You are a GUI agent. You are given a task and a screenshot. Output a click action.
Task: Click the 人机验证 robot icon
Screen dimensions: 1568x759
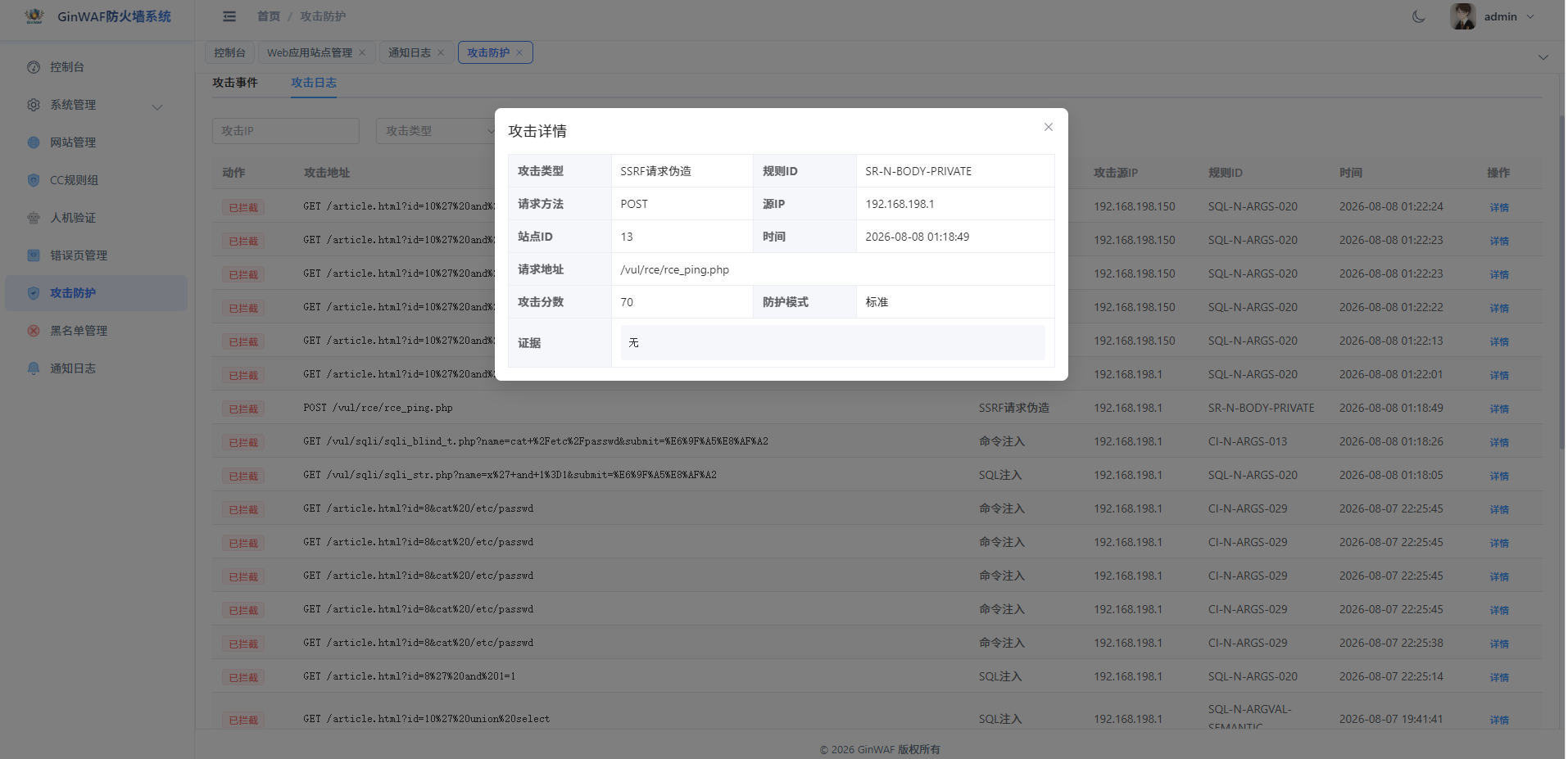pos(34,218)
